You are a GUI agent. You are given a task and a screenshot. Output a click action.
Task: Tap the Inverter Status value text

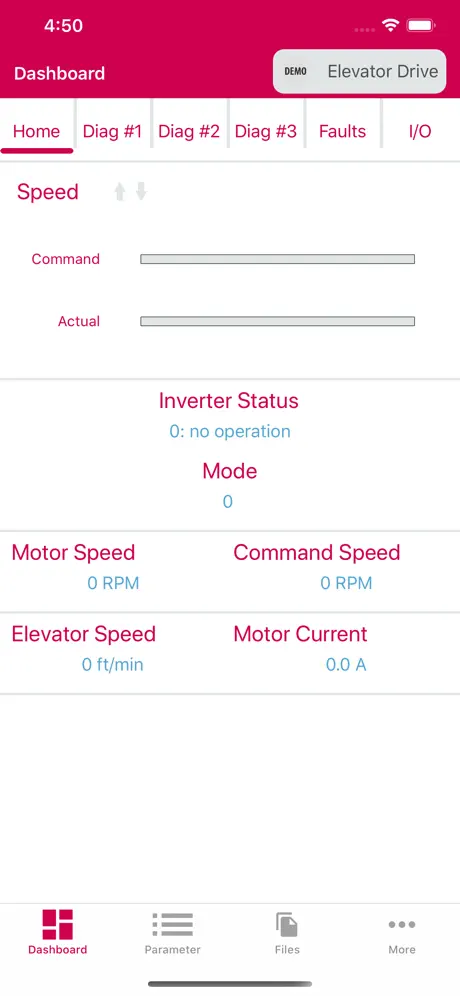coord(230,431)
